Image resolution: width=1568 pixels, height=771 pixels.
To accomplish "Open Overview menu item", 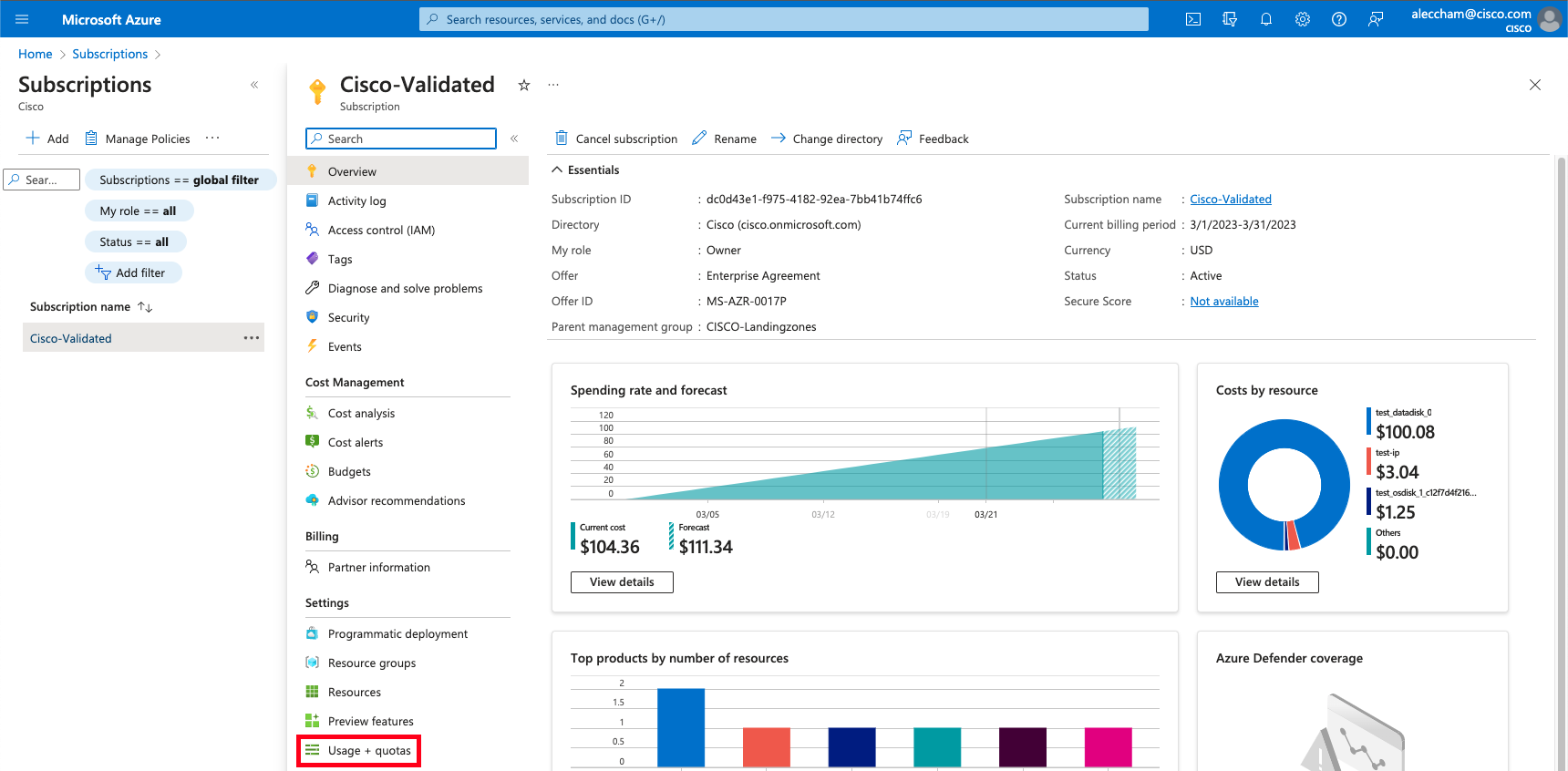I will point(407,171).
